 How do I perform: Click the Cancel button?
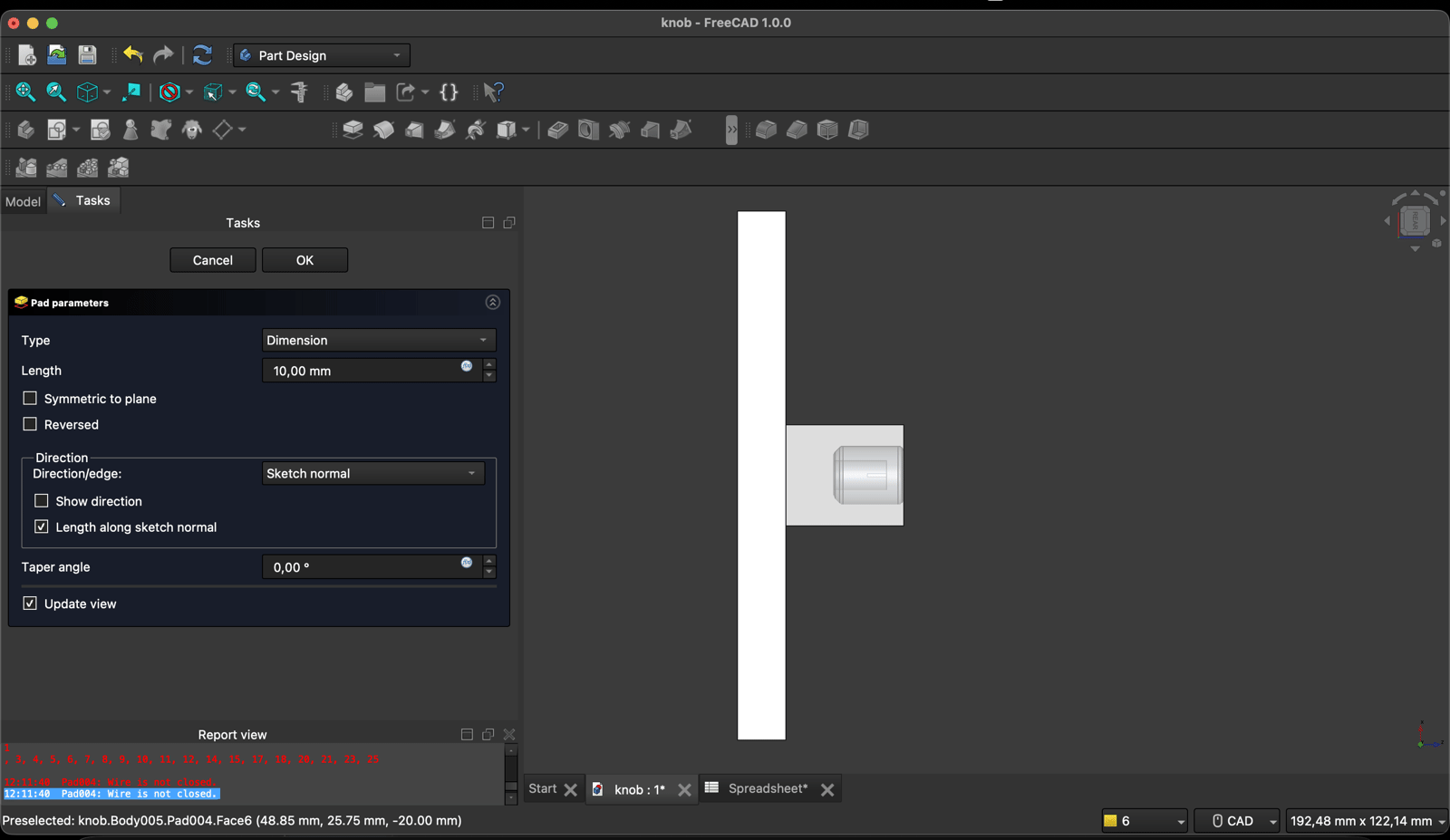[213, 260]
